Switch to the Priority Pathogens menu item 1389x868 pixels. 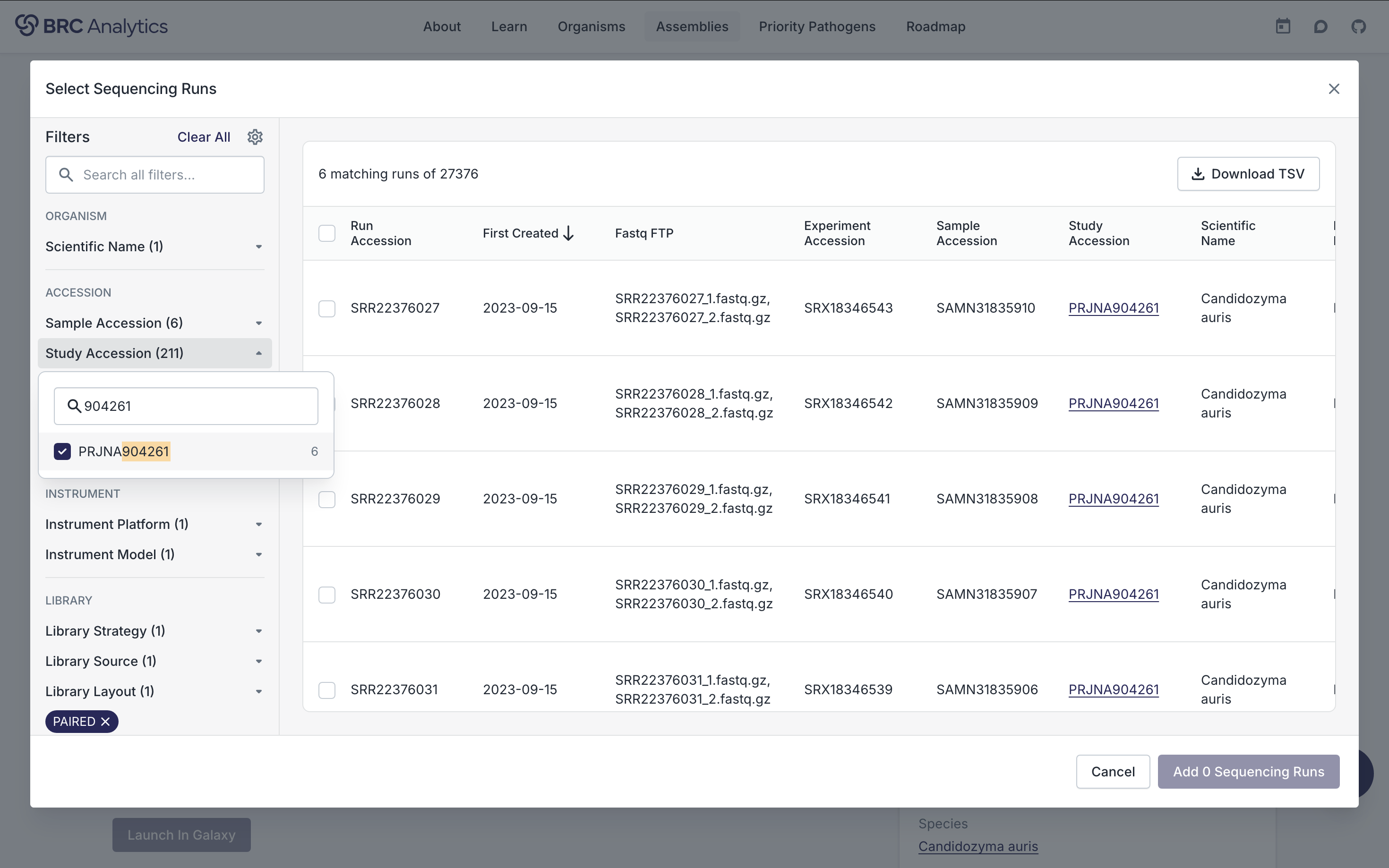(x=816, y=26)
